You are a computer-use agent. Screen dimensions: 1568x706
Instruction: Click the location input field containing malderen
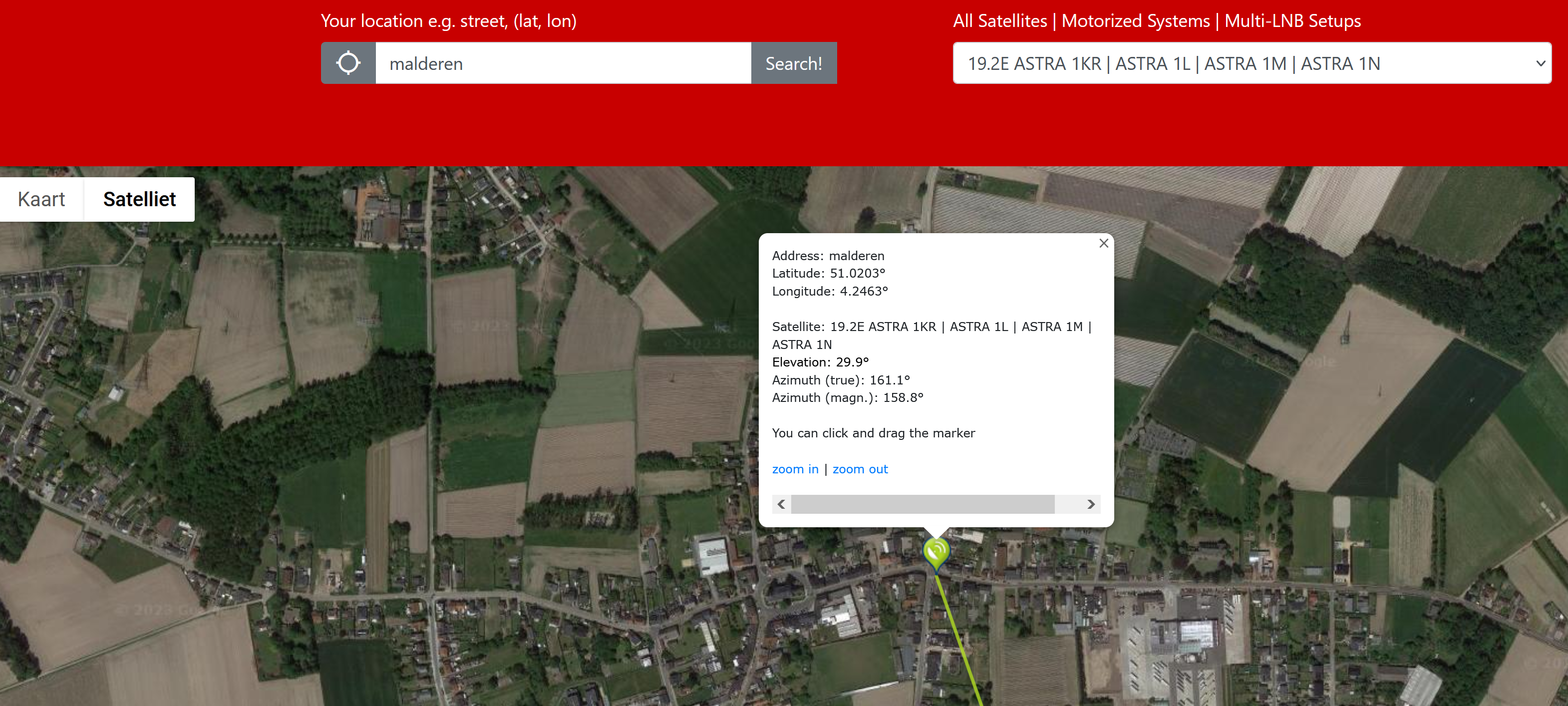point(563,63)
